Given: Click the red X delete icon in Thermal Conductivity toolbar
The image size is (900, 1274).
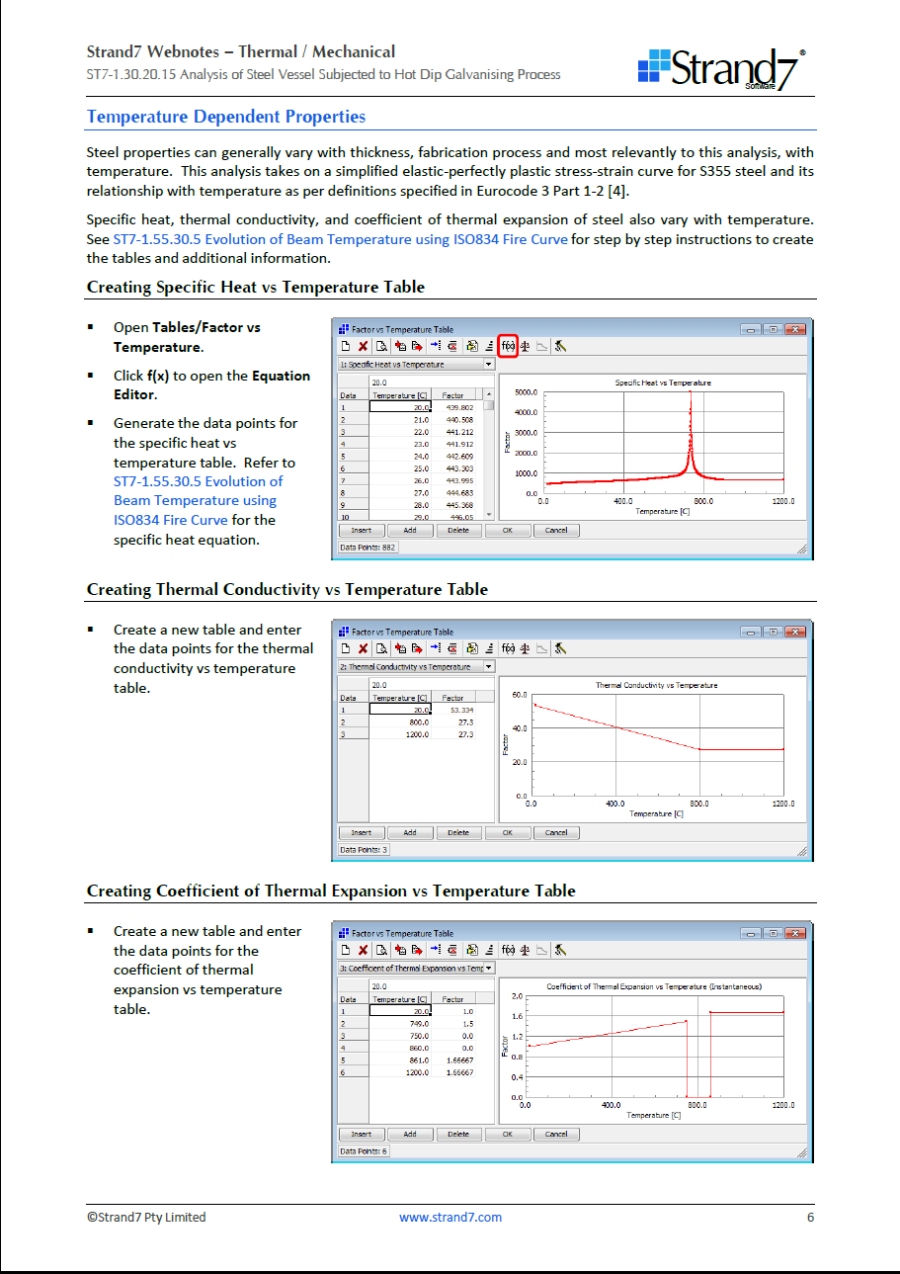Looking at the screenshot, I should 363,649.
